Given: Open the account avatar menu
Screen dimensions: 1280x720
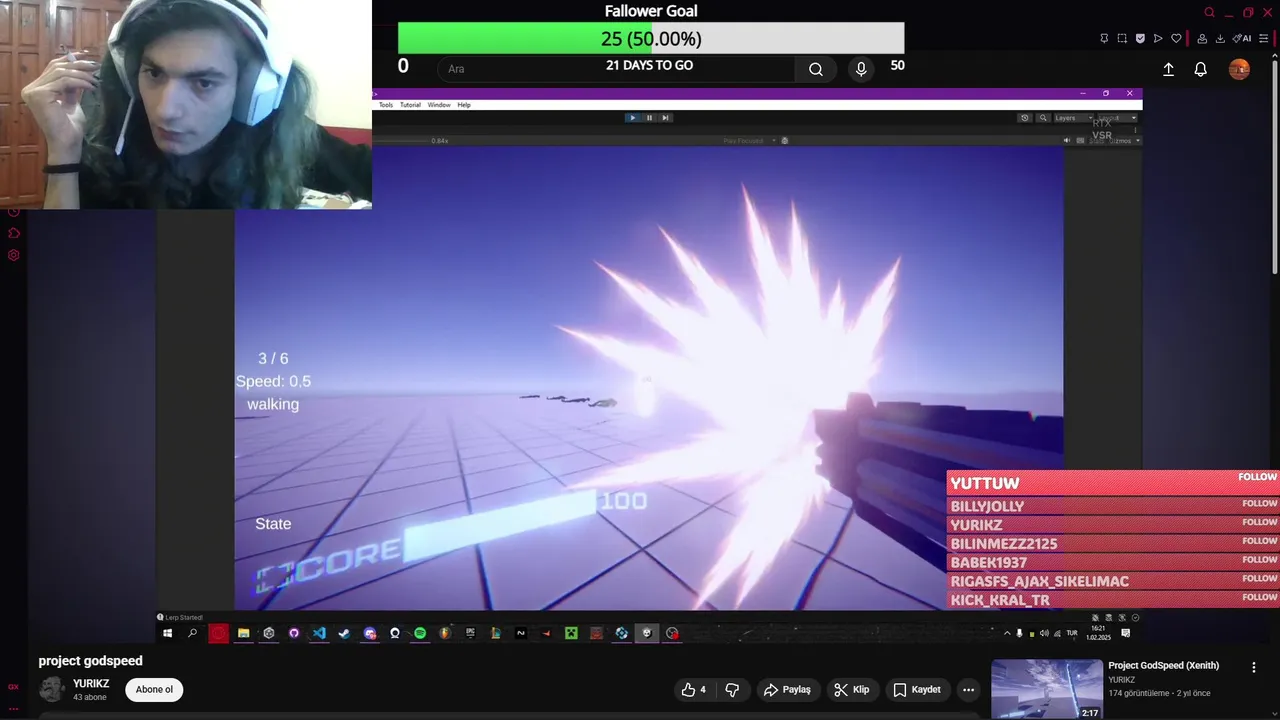Looking at the screenshot, I should click(x=1239, y=69).
